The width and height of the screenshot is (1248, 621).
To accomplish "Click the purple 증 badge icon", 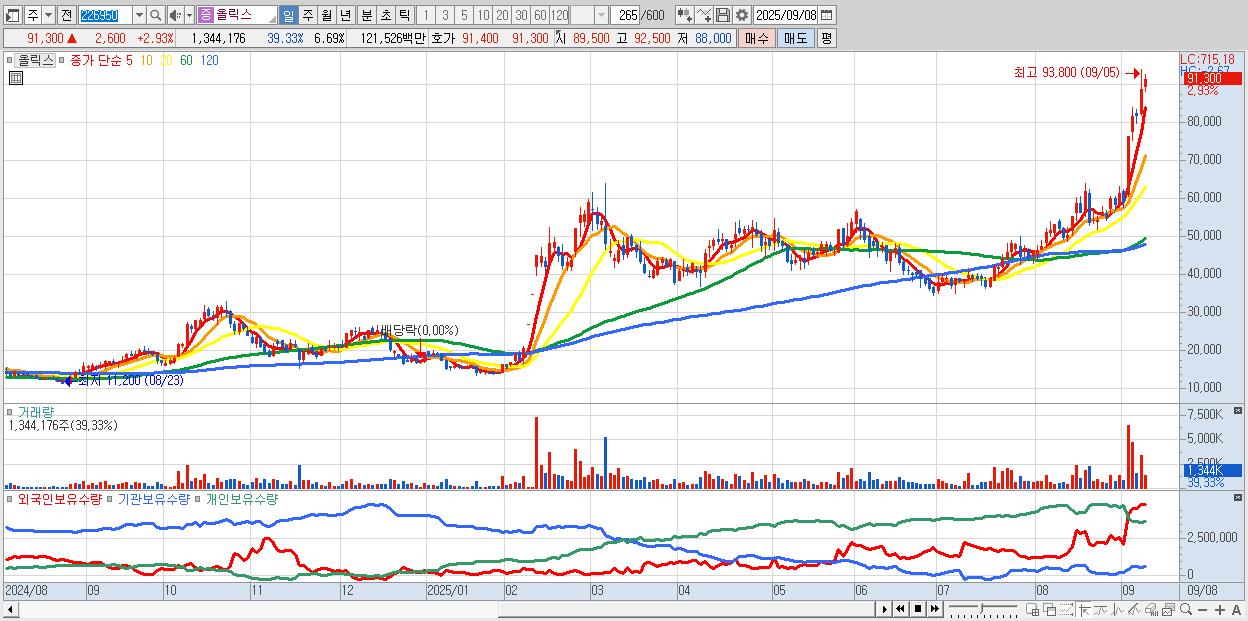I will [x=206, y=15].
